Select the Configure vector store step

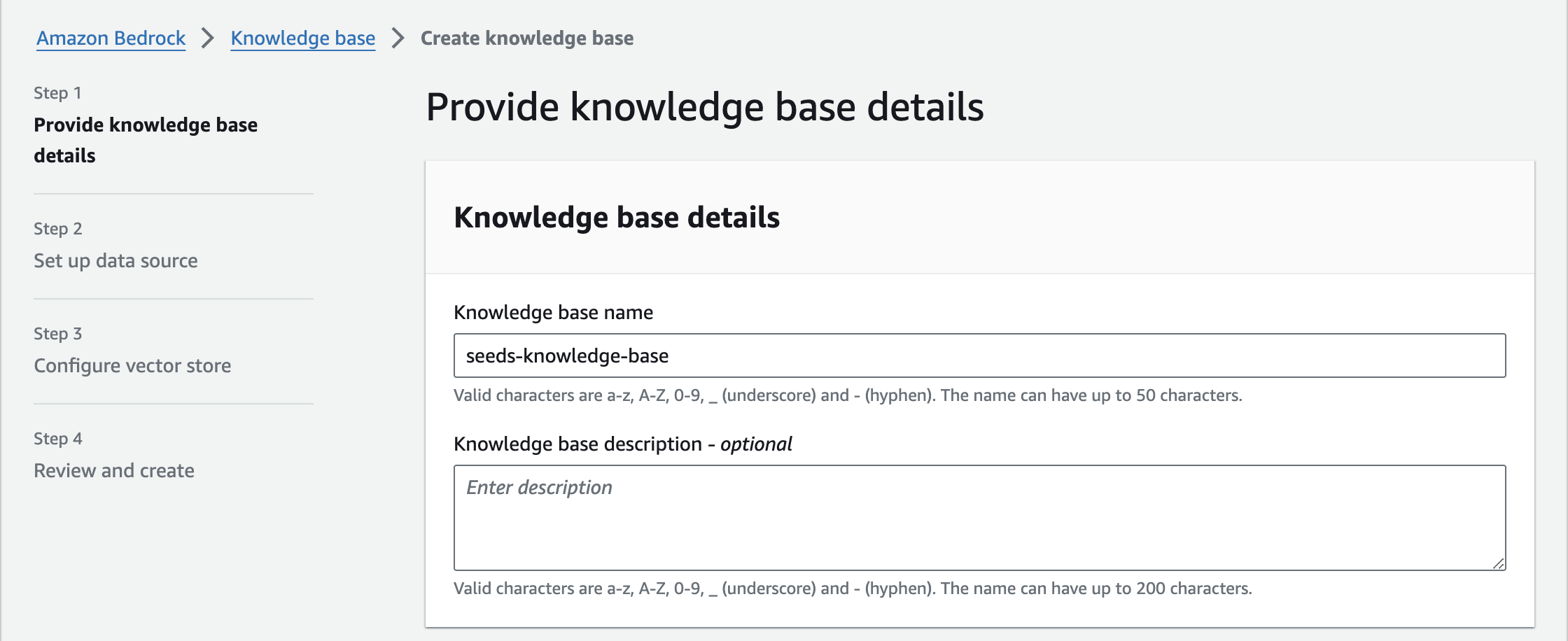132,365
